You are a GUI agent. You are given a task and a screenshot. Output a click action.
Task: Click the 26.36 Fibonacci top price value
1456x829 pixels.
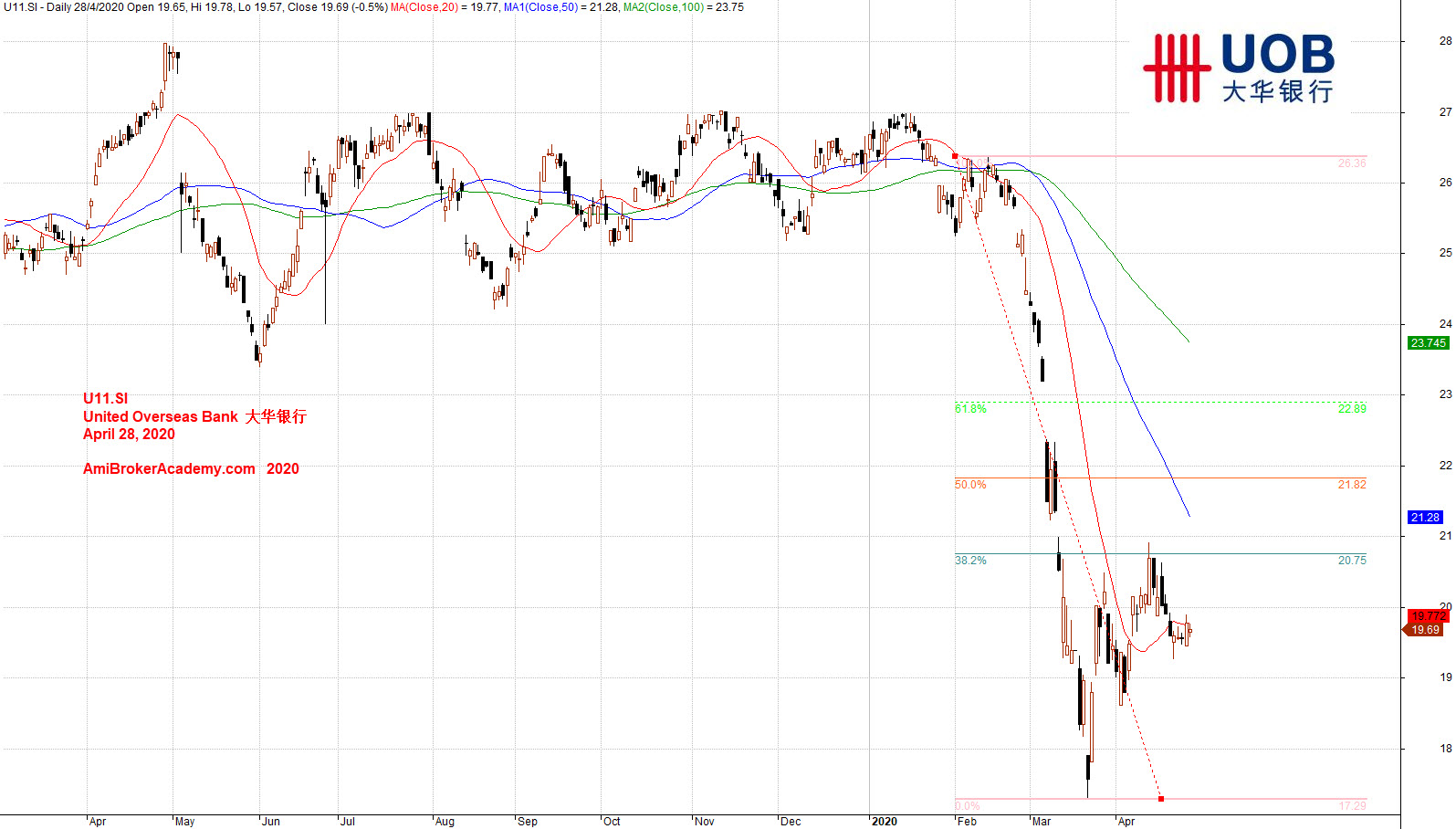pyautogui.click(x=1352, y=163)
